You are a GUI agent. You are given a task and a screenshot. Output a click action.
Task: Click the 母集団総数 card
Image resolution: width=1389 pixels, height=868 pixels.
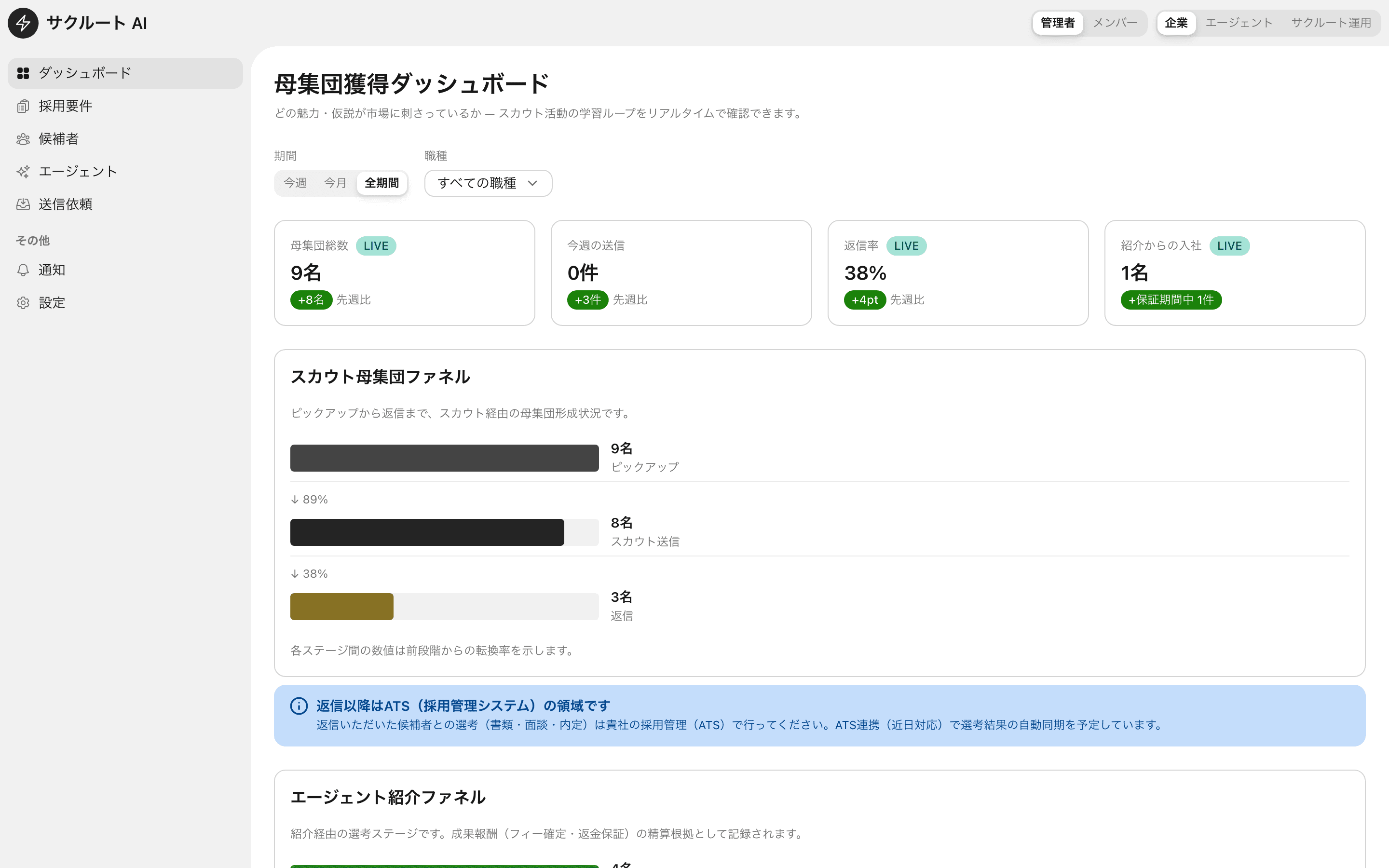(x=404, y=272)
